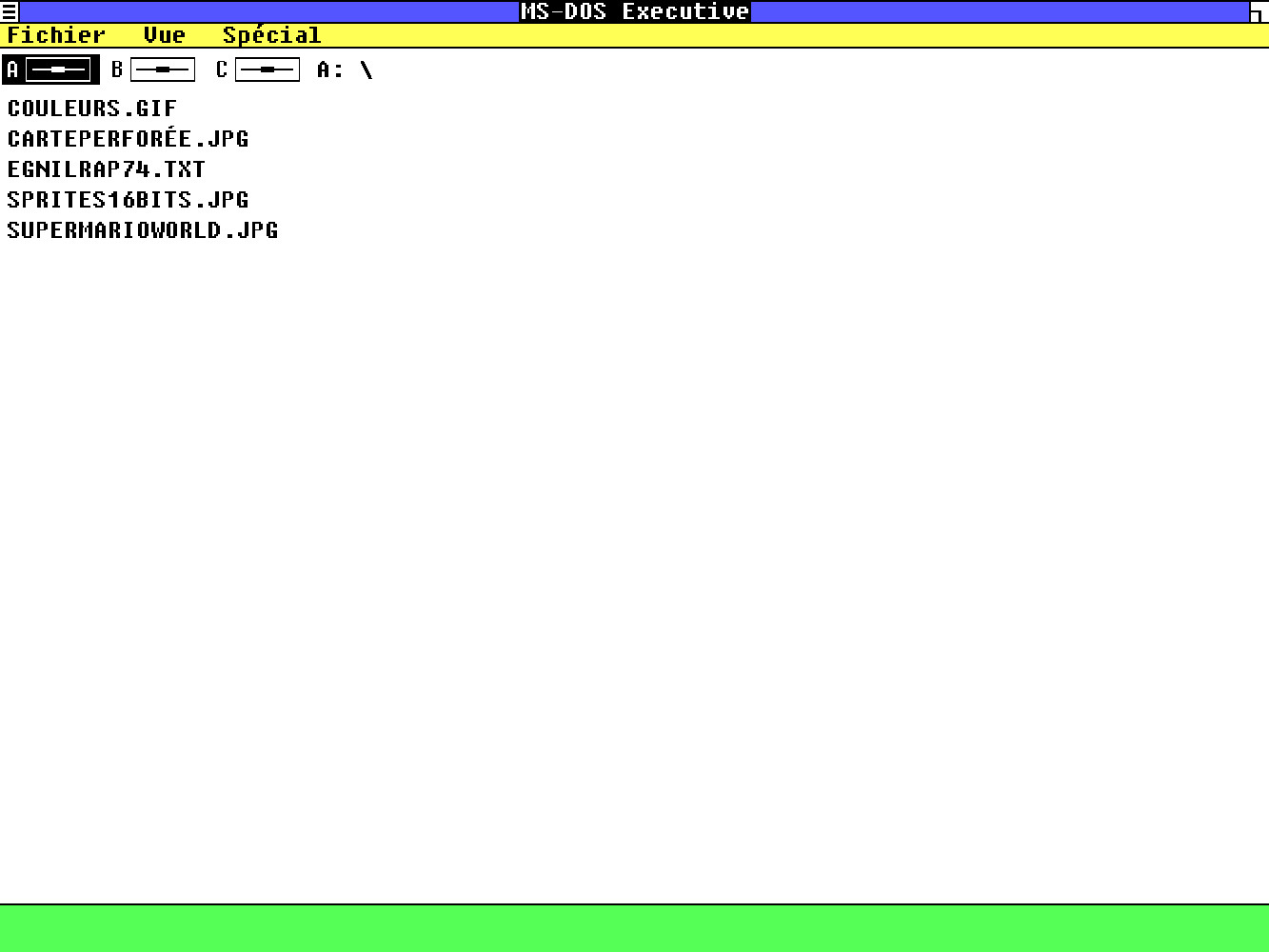Open the system menu box in title bar
Viewport: 1269px width, 952px height.
[x=10, y=11]
